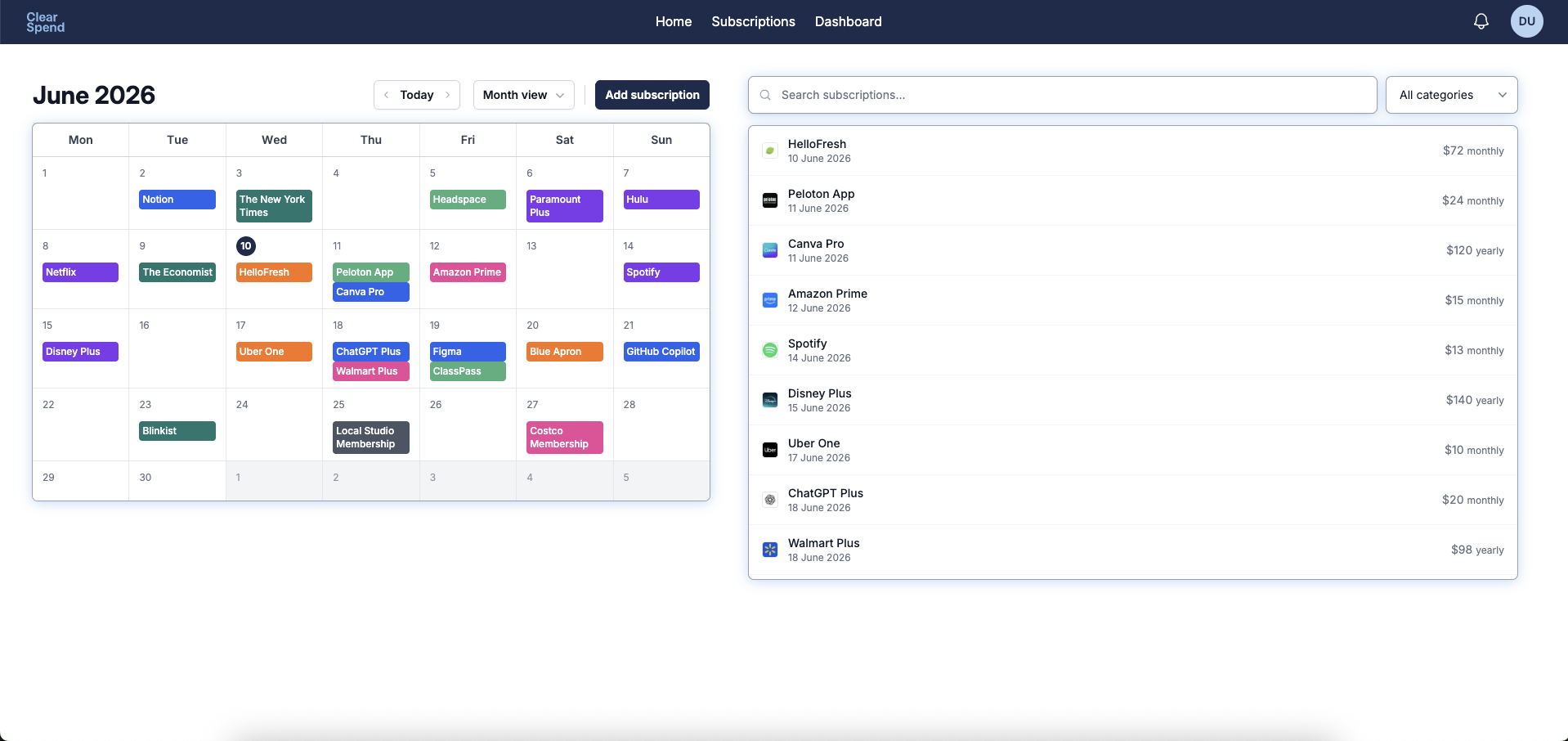The width and height of the screenshot is (1568, 741).
Task: Open the GitHub Copilot calendar event
Action: 661,352
